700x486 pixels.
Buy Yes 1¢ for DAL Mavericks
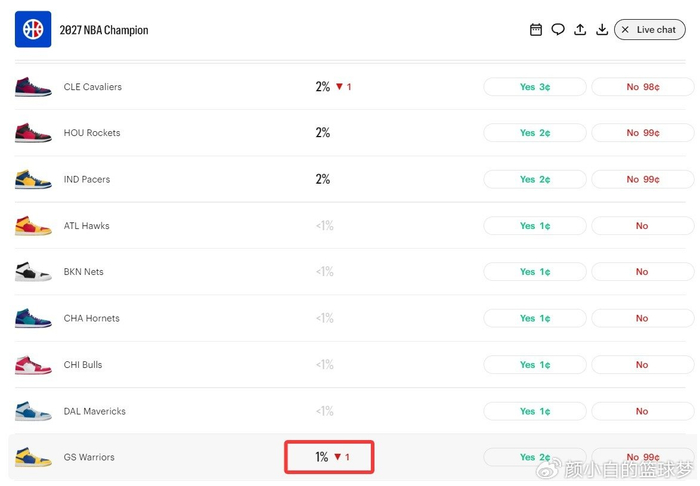tap(535, 411)
